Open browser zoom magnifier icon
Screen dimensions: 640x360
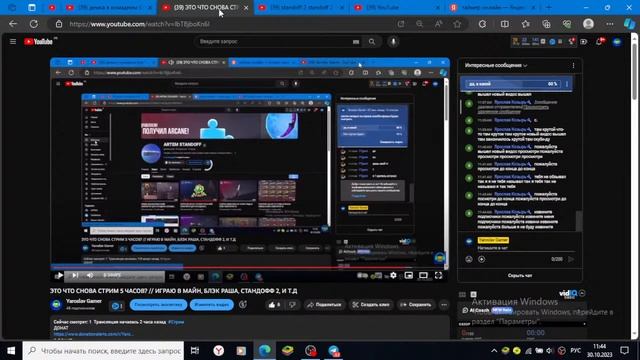[420, 24]
